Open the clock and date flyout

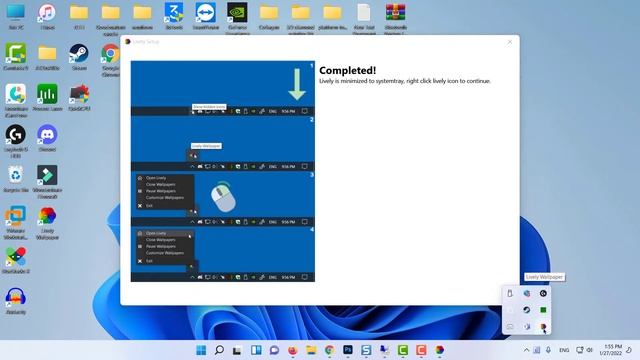coord(611,350)
